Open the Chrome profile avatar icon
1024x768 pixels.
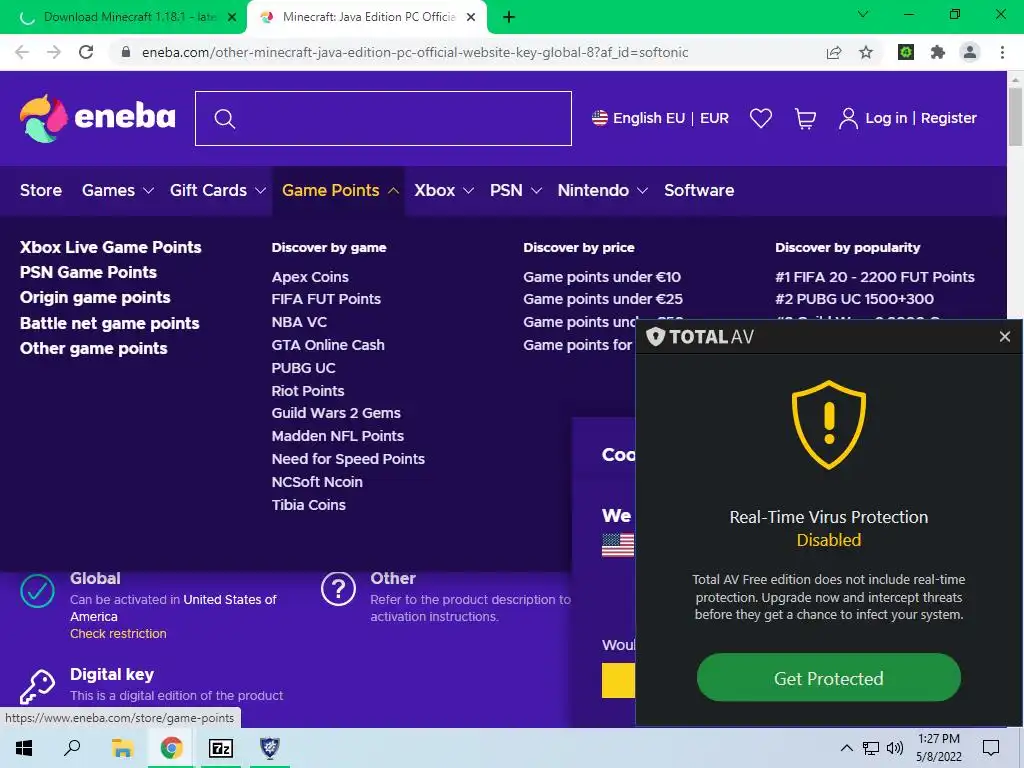point(970,52)
